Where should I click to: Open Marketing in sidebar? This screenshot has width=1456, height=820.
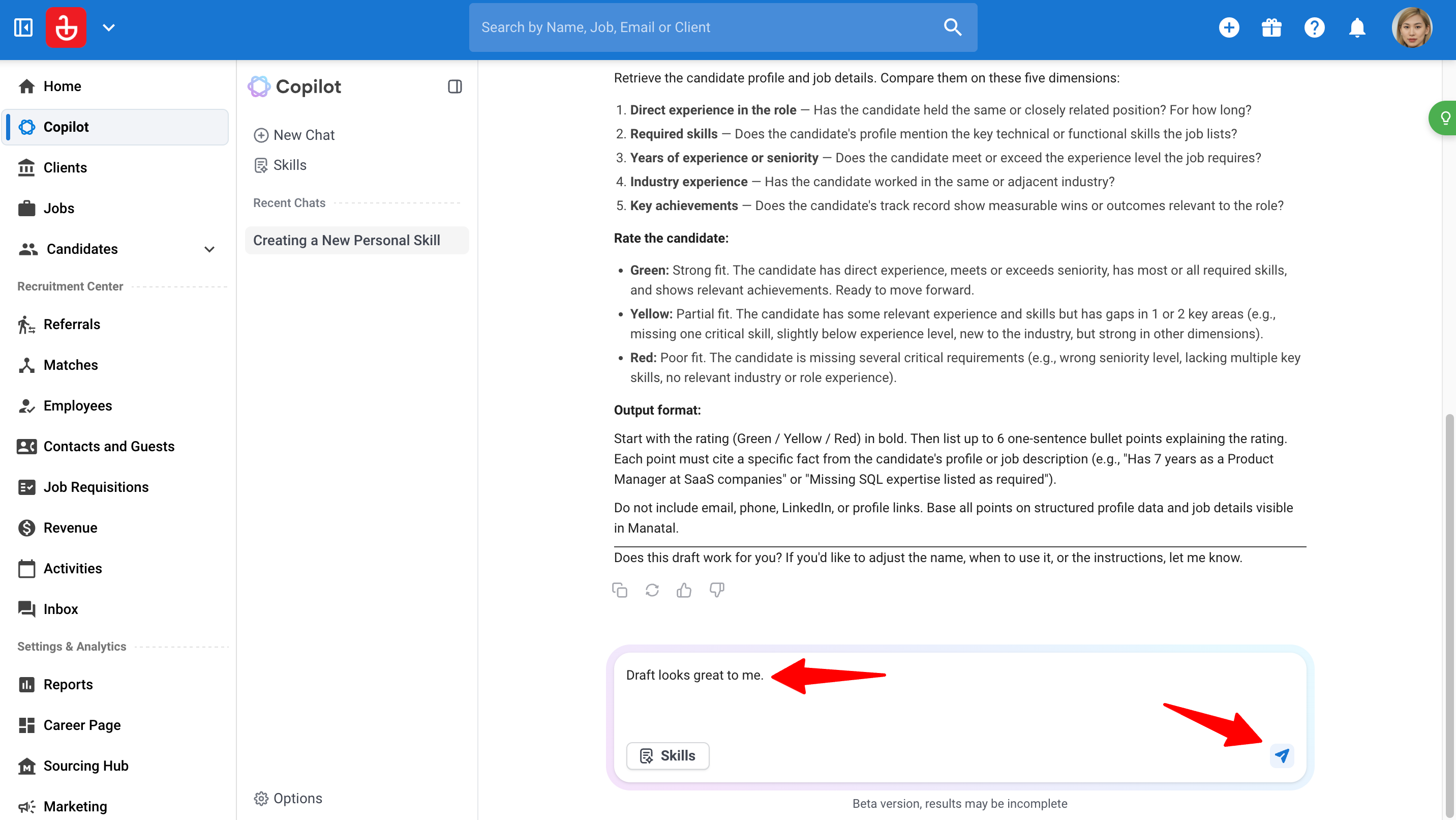[x=115, y=806]
